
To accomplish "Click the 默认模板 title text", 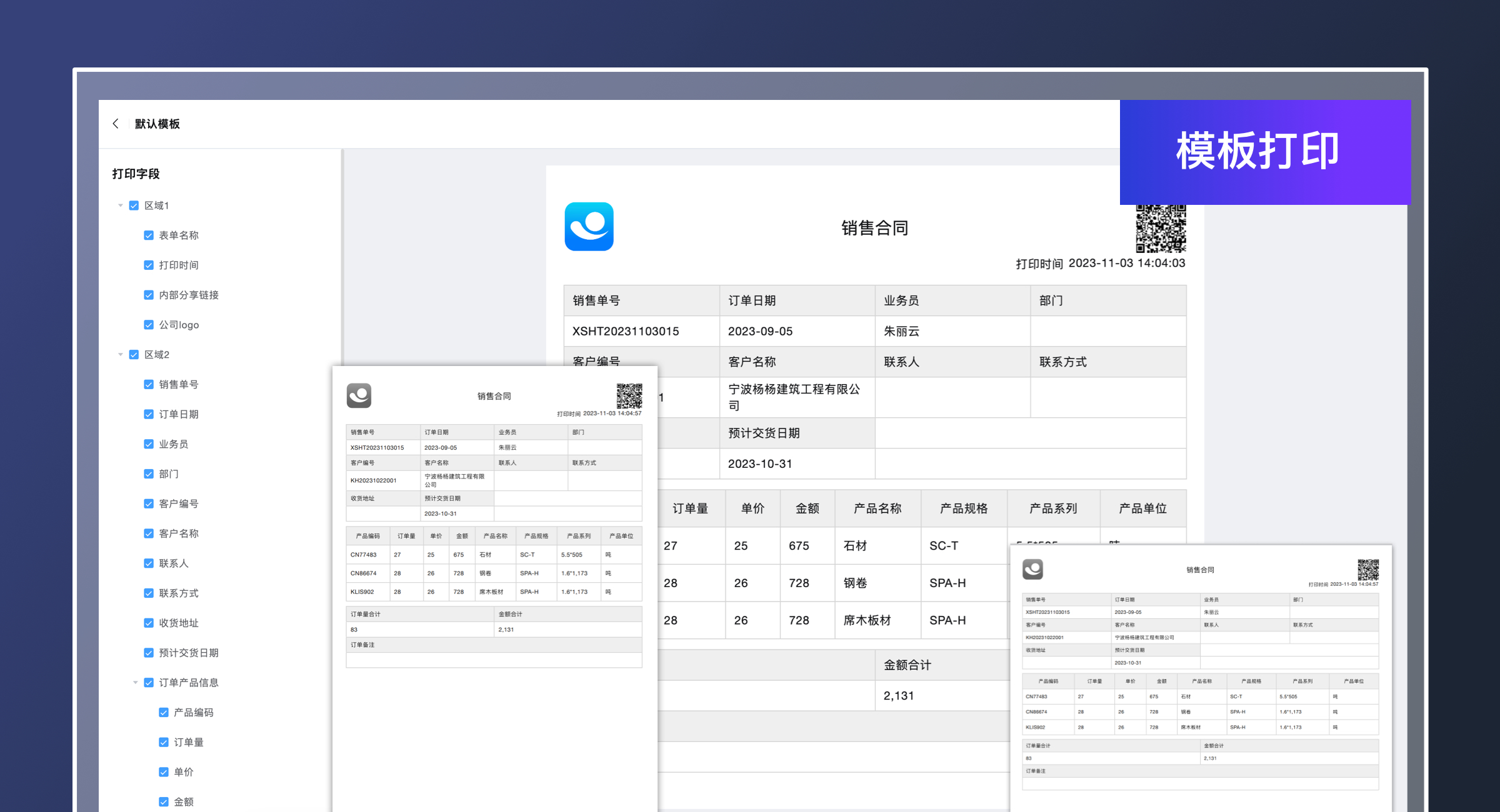I will pyautogui.click(x=157, y=124).
